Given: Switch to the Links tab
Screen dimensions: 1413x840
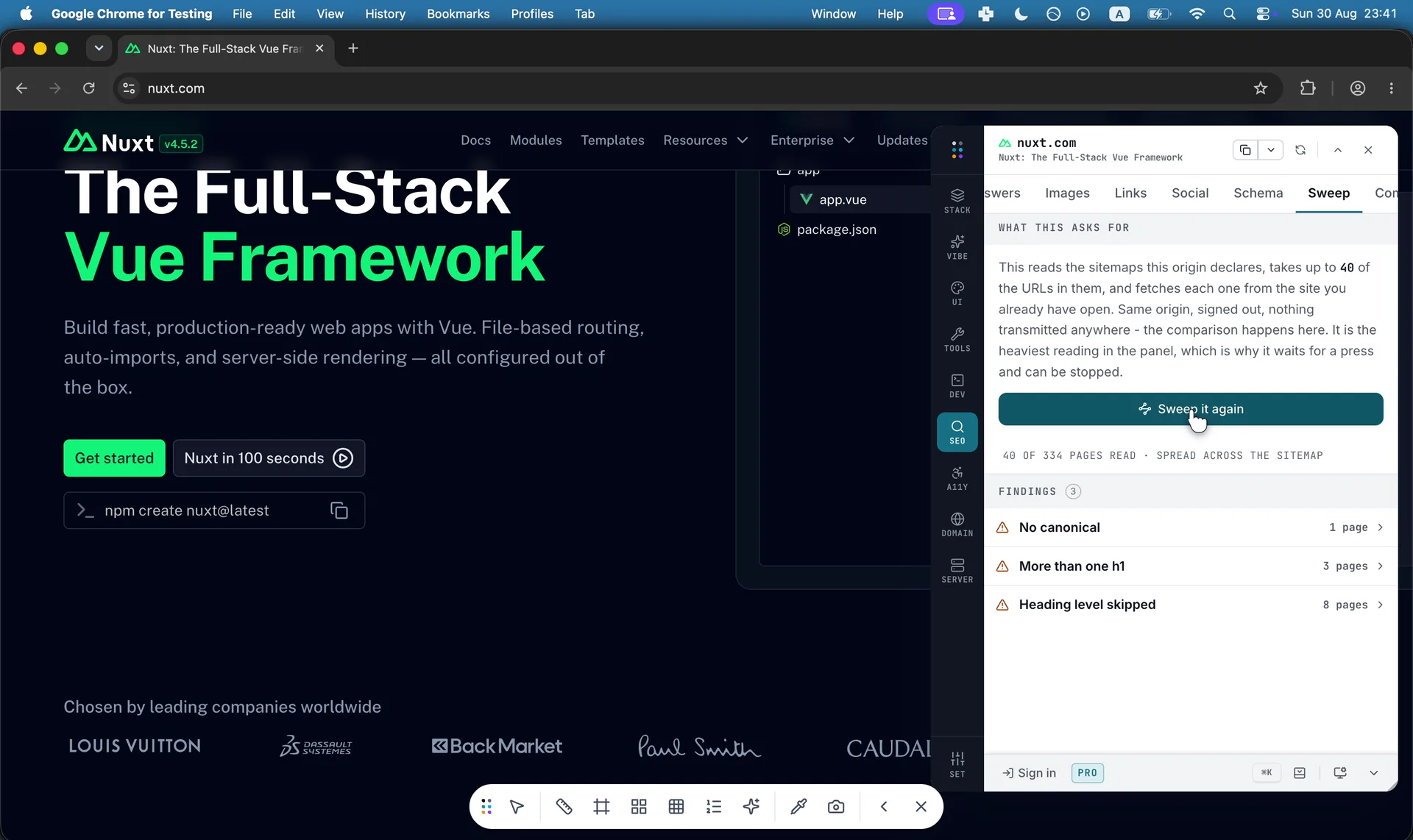Looking at the screenshot, I should tap(1130, 193).
